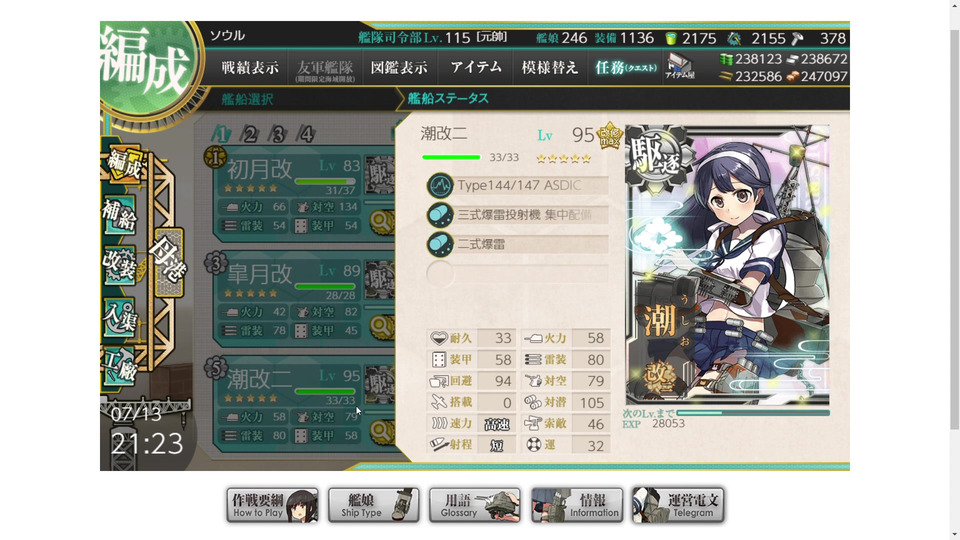Switch to fleet tab 4
Viewport: 960px width, 540px height.
(x=306, y=134)
